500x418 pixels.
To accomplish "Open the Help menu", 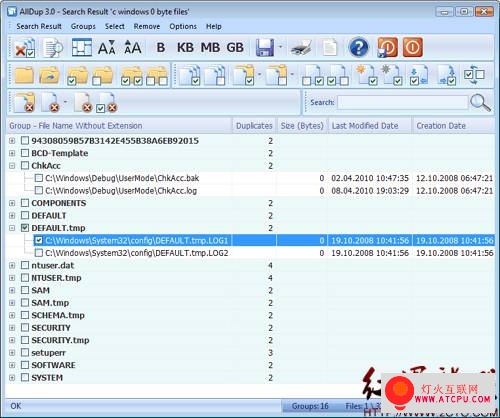I will [x=214, y=26].
